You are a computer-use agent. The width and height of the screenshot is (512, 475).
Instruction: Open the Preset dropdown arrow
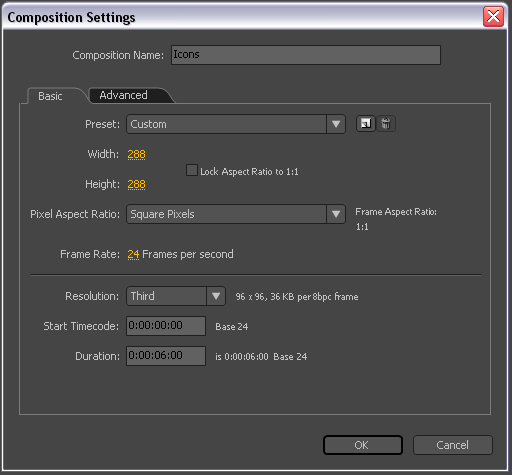[x=336, y=124]
